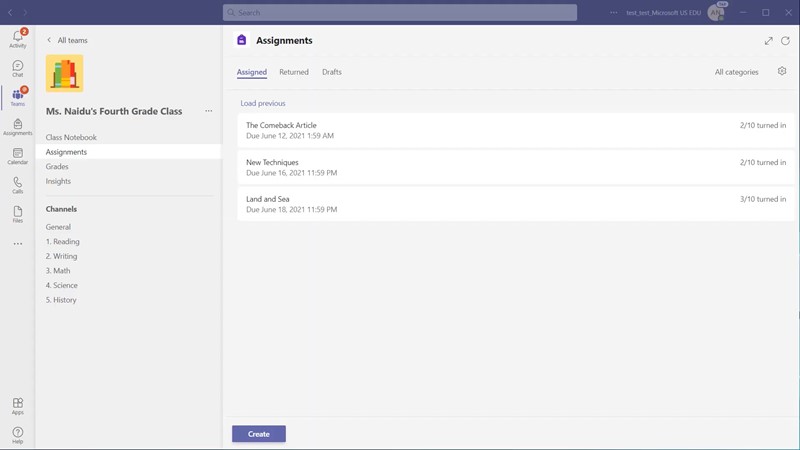800x450 pixels.
Task: Open Chat in the left rail
Action: 17,67
